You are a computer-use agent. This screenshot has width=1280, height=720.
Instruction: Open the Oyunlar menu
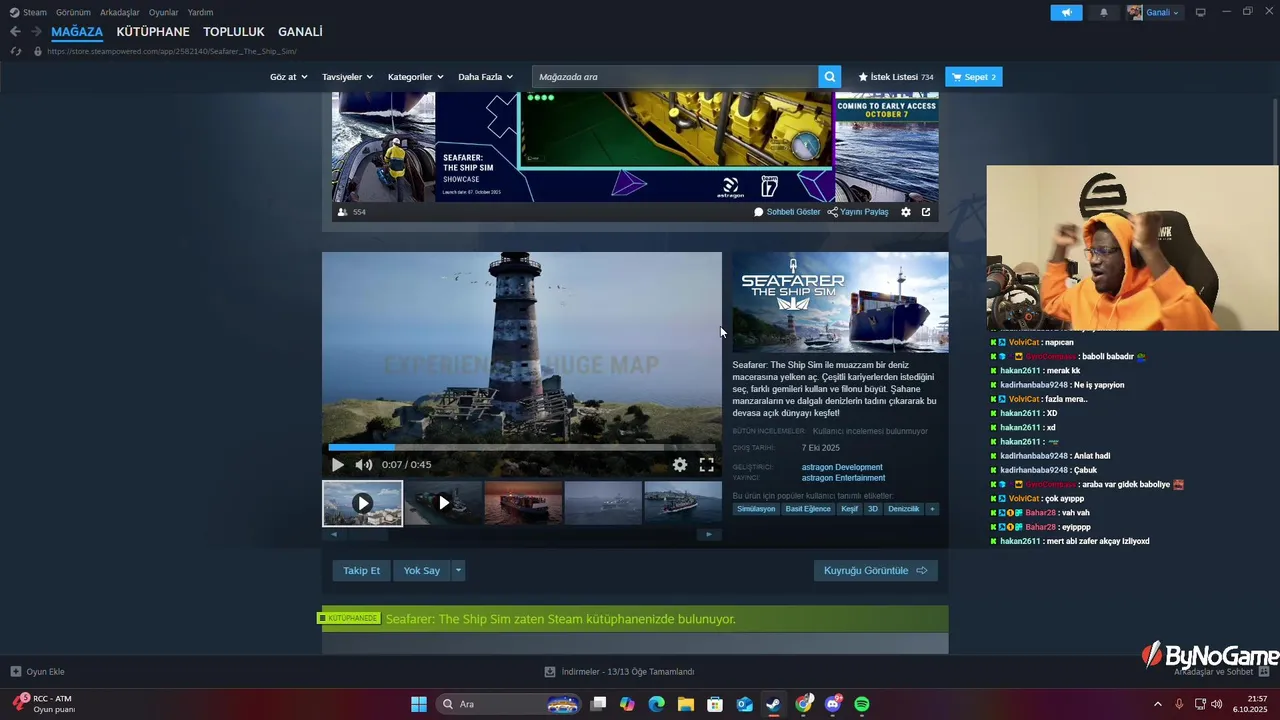164,13
